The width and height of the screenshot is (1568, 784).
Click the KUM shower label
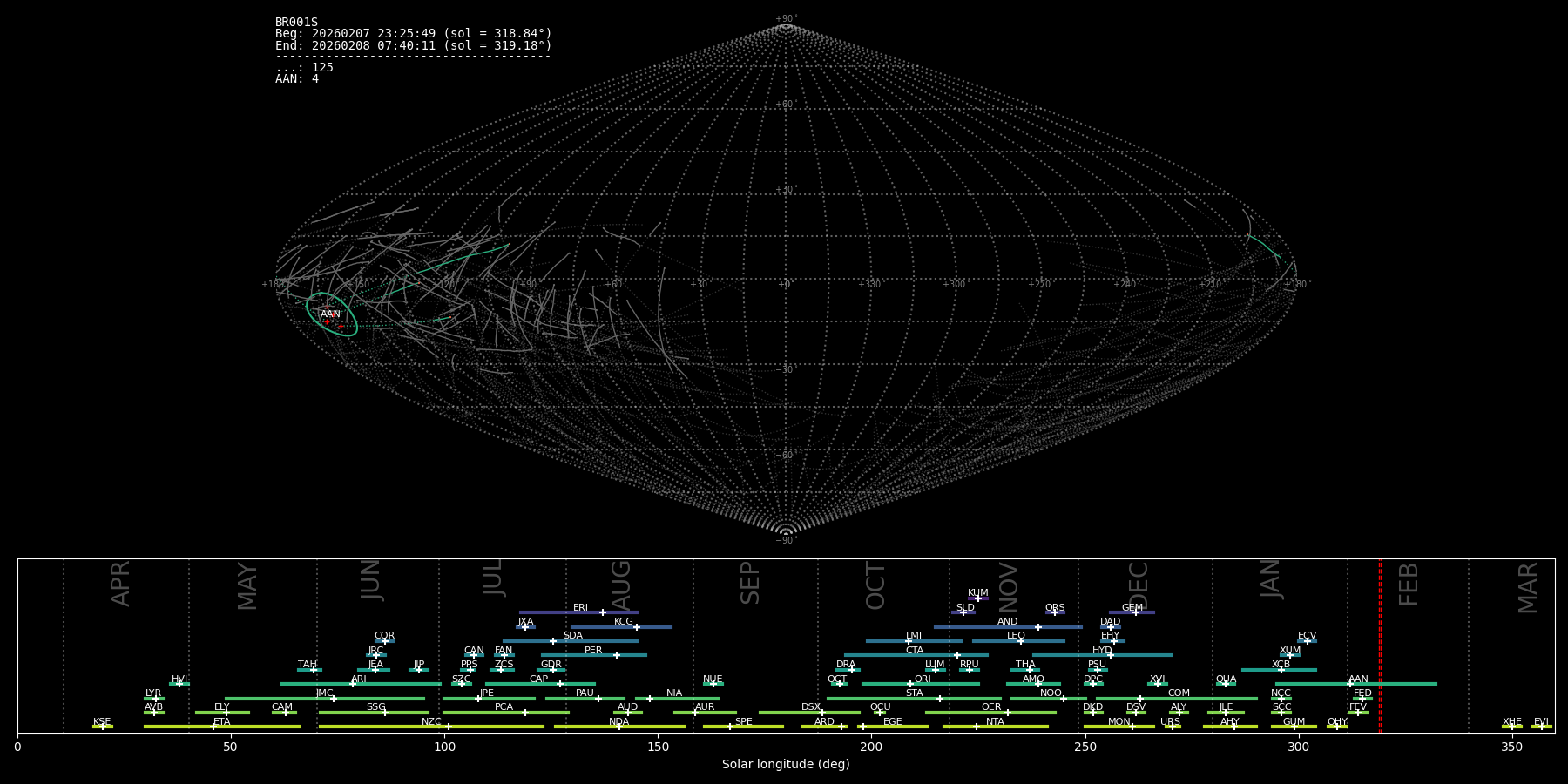[978, 593]
